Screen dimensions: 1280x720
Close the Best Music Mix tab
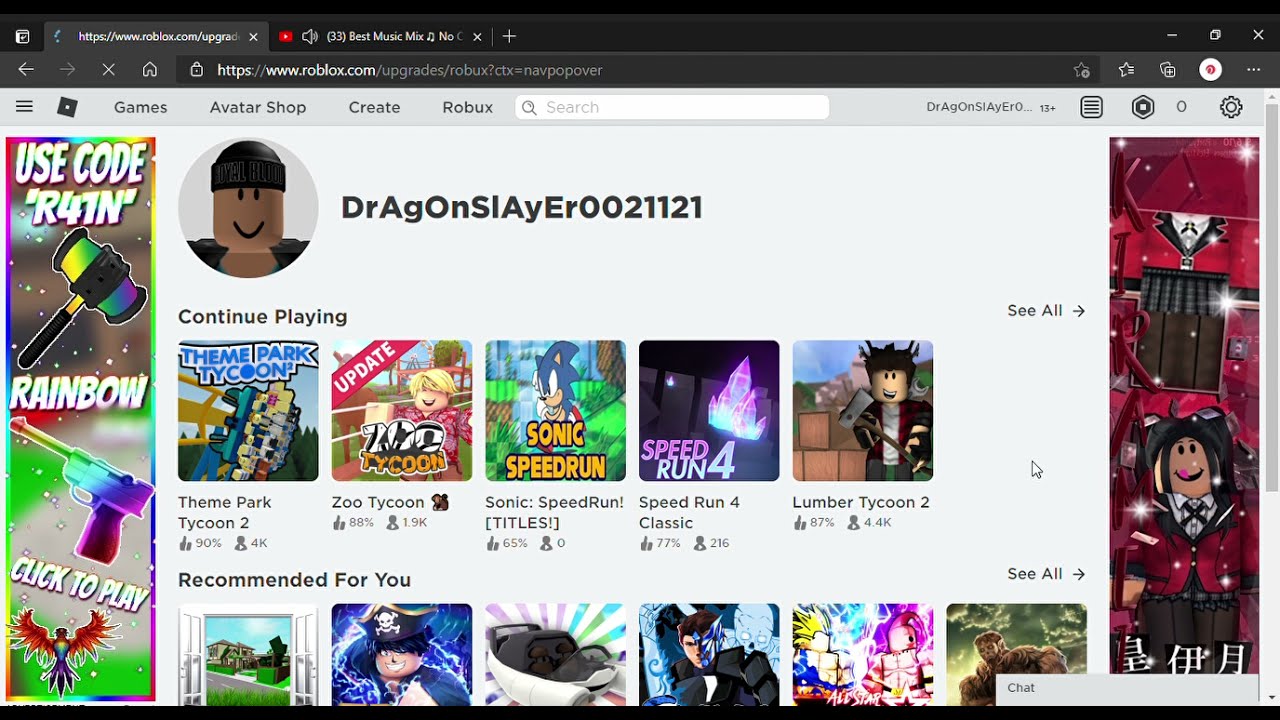(477, 37)
